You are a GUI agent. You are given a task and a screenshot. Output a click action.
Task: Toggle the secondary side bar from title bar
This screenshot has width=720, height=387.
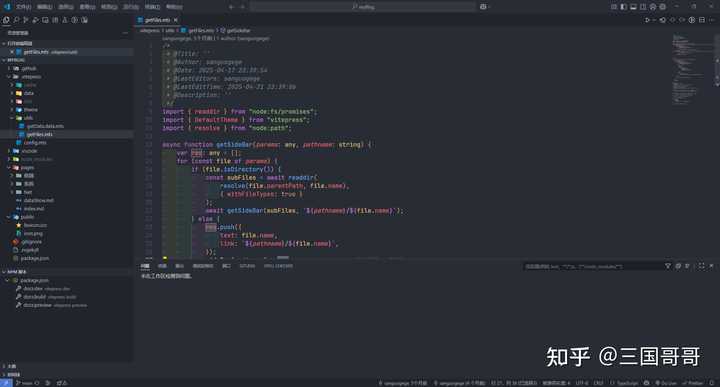pyautogui.click(x=643, y=6)
